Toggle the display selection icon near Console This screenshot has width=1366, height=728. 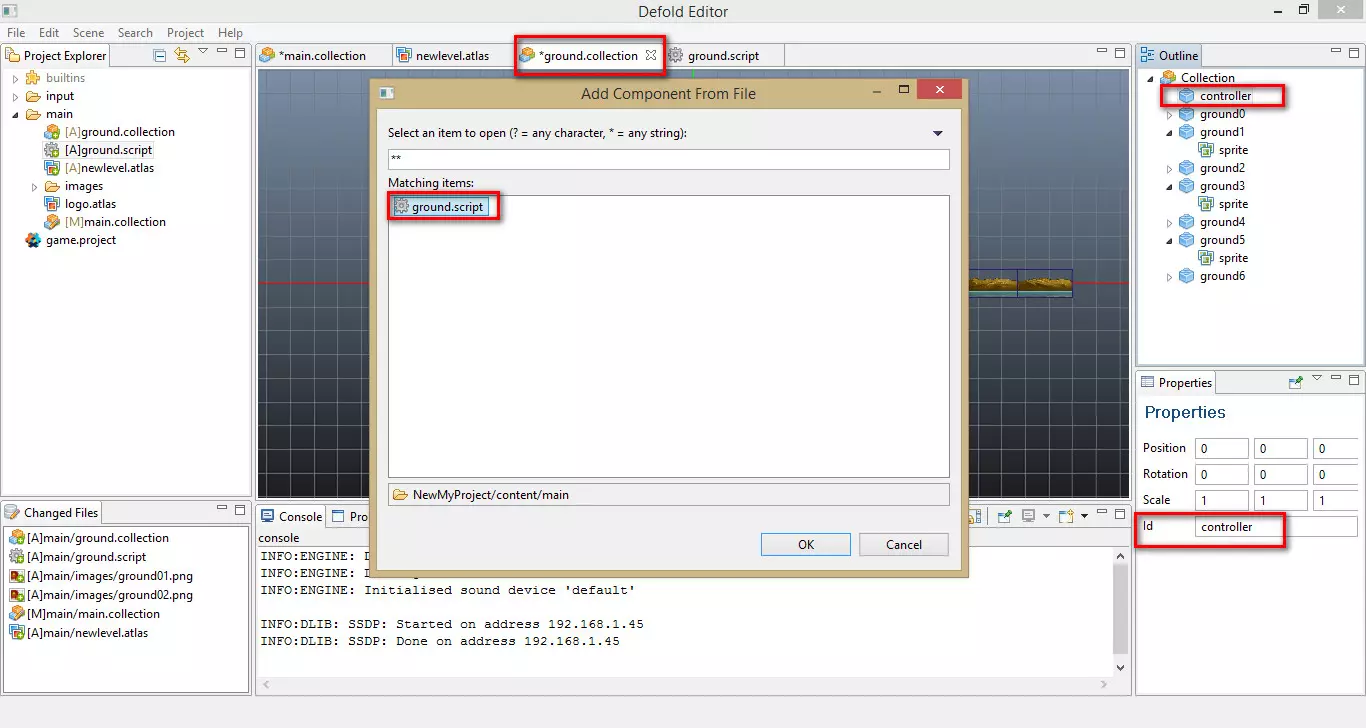pos(1028,514)
